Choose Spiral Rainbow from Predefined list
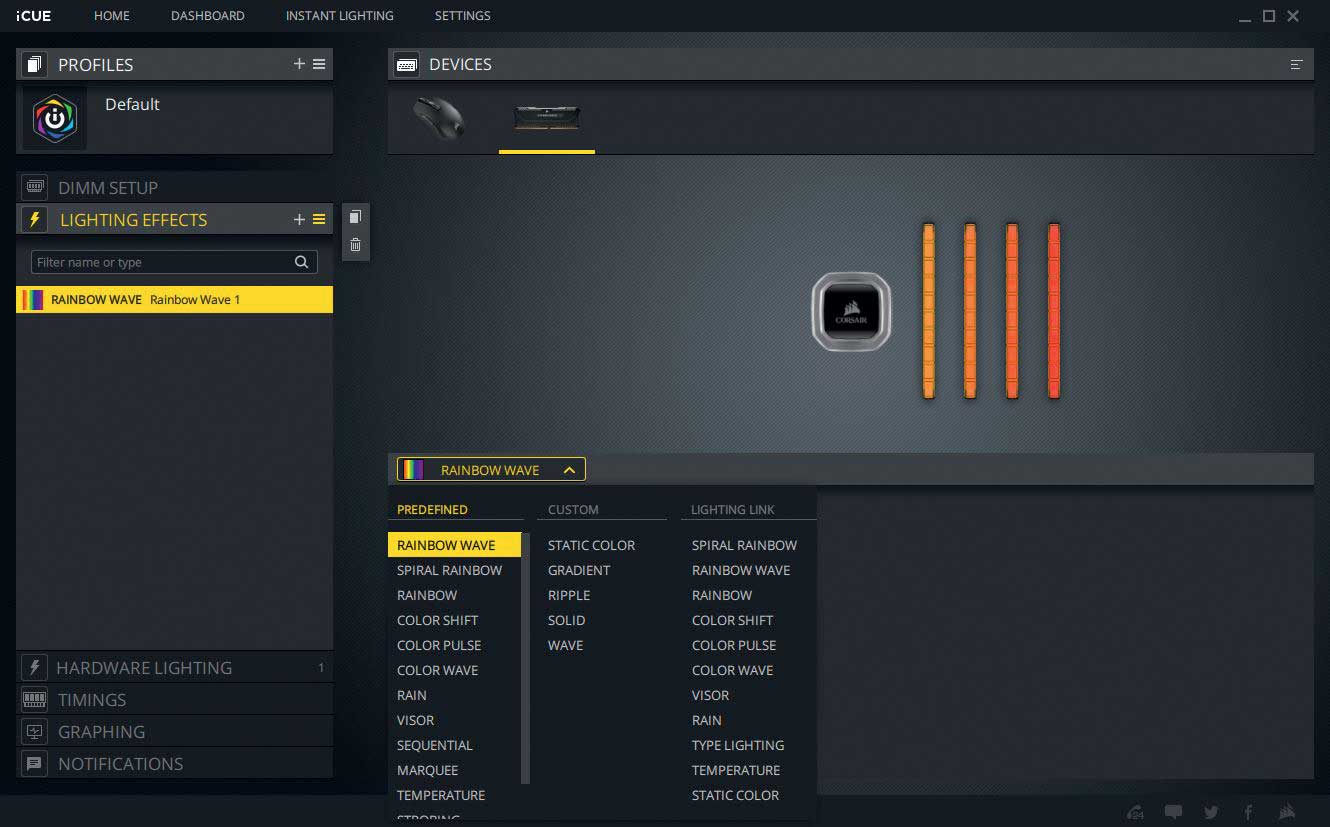This screenshot has width=1330, height=827. [x=449, y=570]
